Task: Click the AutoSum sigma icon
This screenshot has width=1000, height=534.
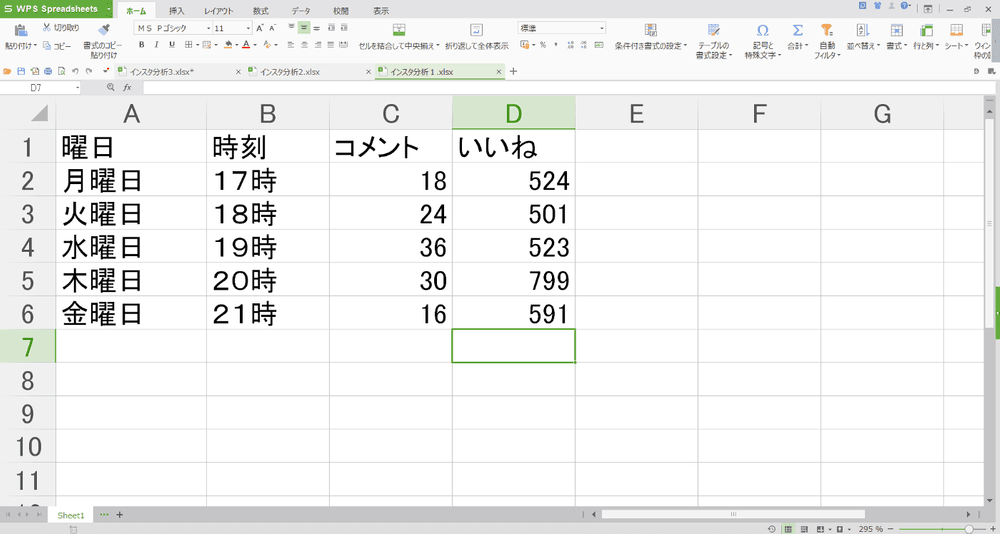Action: (x=797, y=31)
